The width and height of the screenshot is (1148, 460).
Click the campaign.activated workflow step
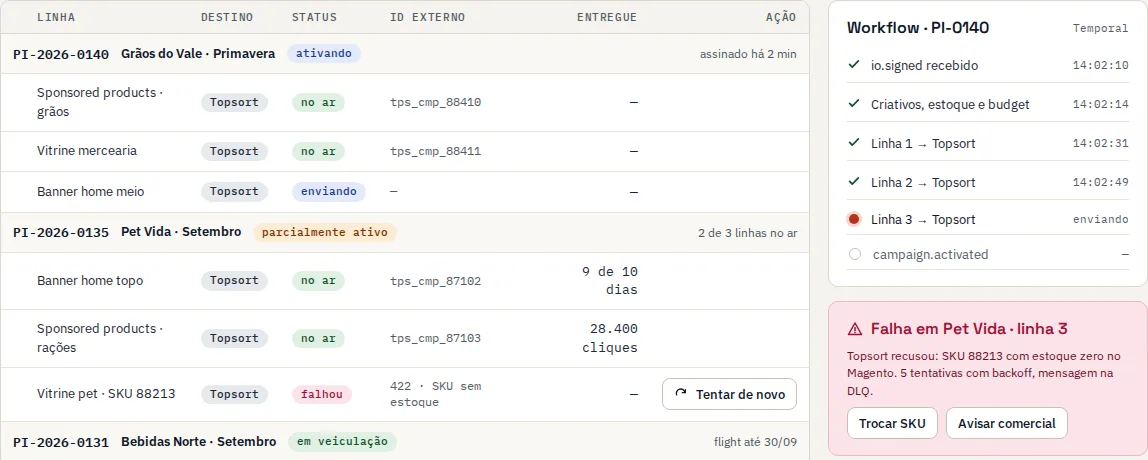(x=988, y=255)
